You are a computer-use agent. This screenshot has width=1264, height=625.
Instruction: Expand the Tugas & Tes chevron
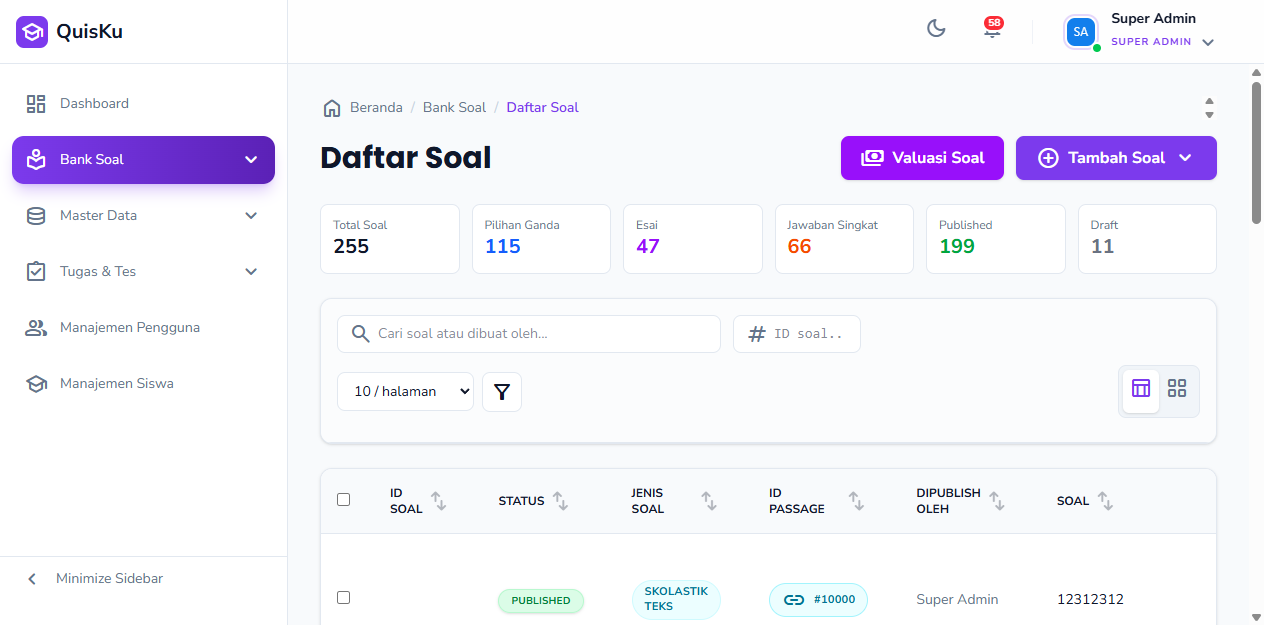[251, 272]
